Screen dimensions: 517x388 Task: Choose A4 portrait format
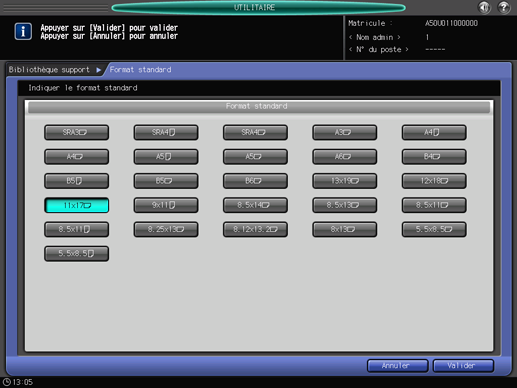[434, 132]
